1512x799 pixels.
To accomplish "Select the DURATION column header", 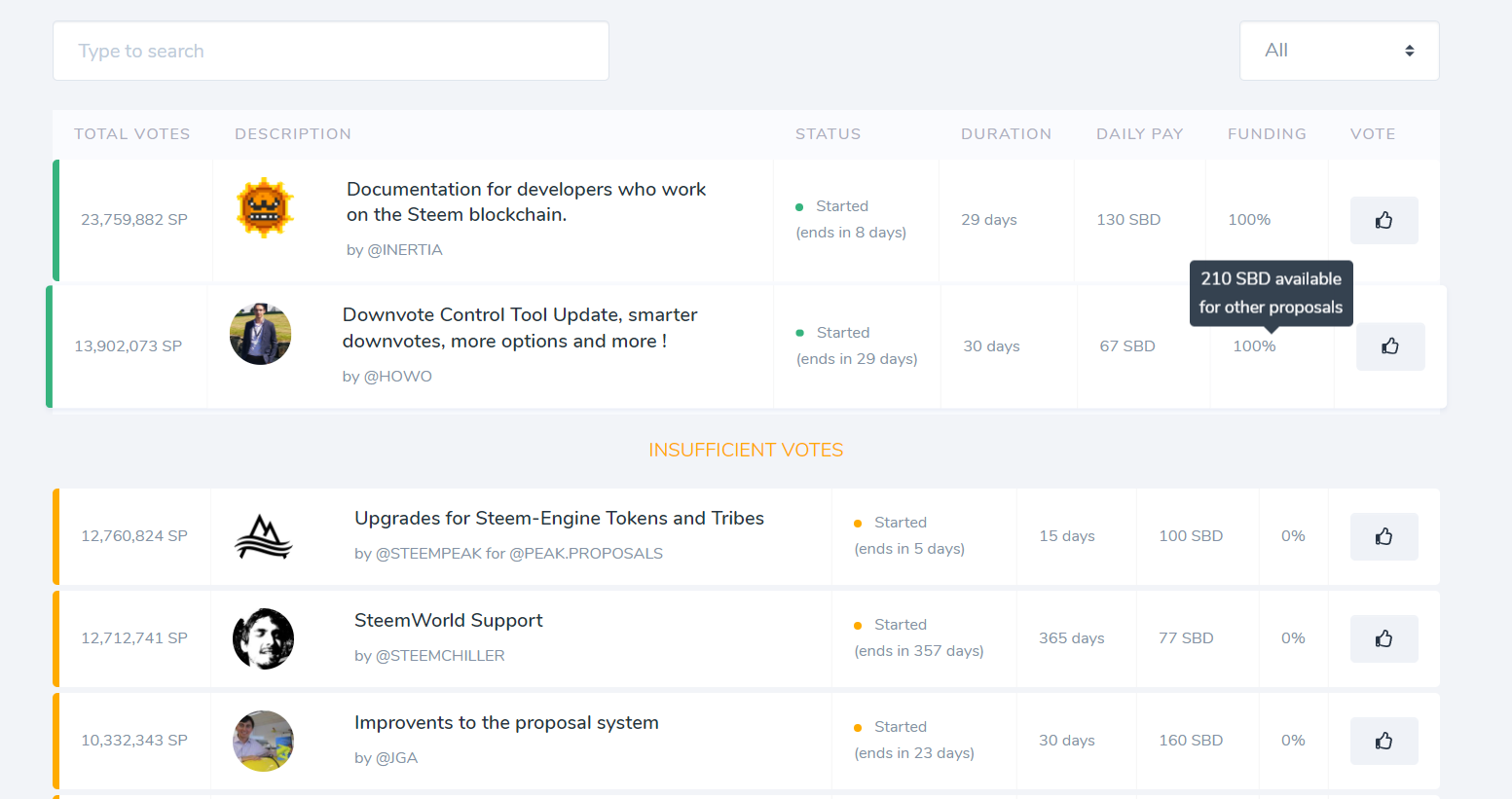I will [x=1007, y=134].
